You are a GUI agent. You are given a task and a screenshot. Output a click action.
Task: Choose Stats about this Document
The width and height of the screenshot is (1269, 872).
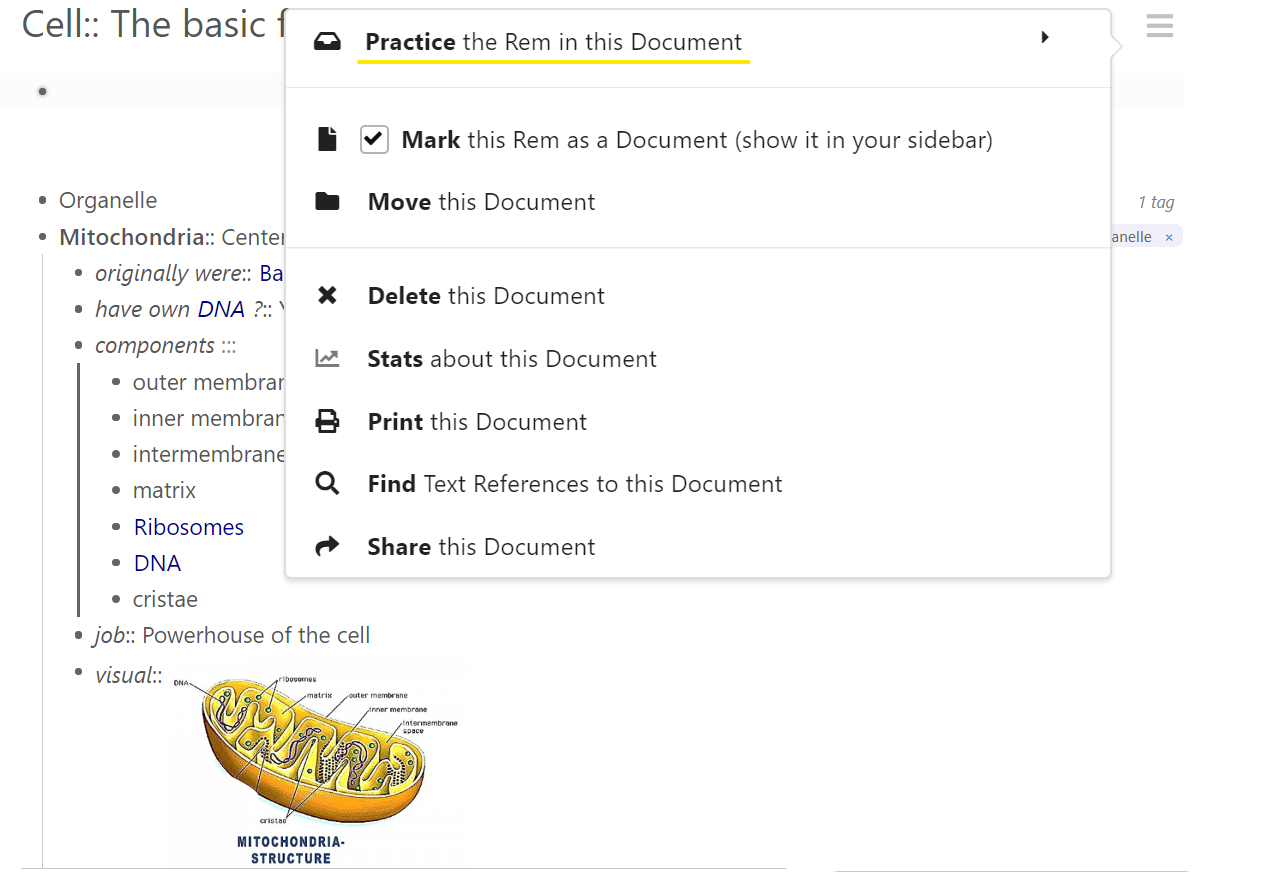click(x=512, y=358)
